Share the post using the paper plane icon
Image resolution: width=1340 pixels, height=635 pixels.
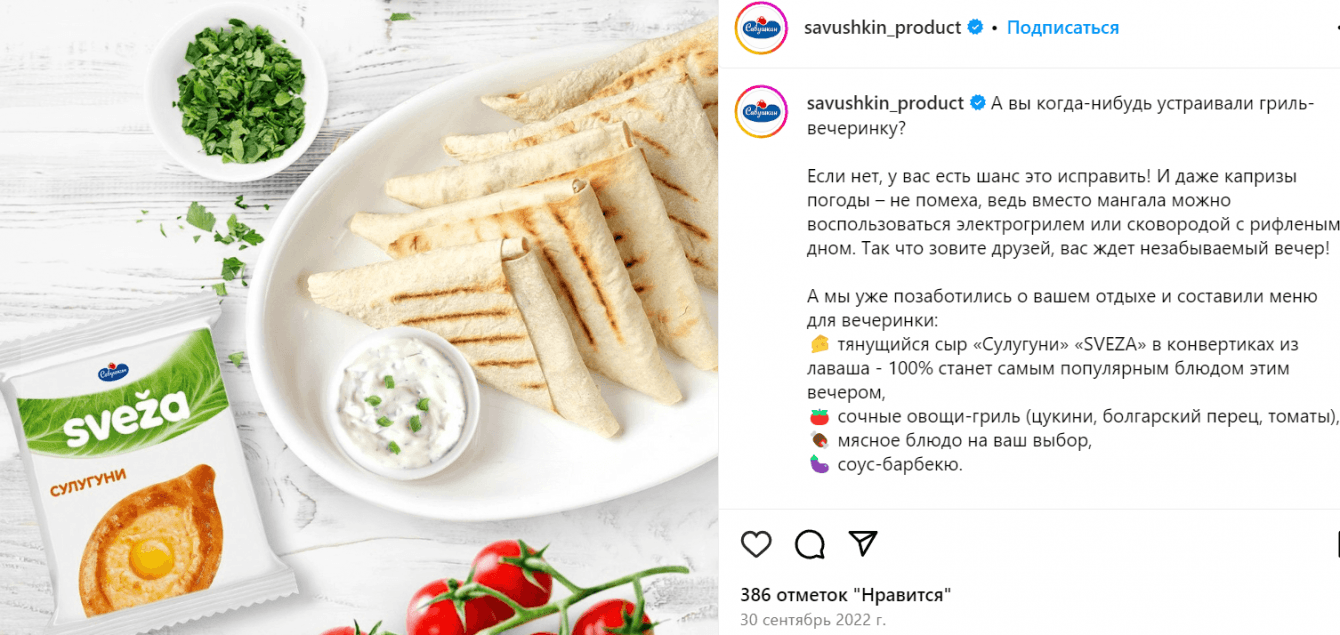(x=863, y=543)
